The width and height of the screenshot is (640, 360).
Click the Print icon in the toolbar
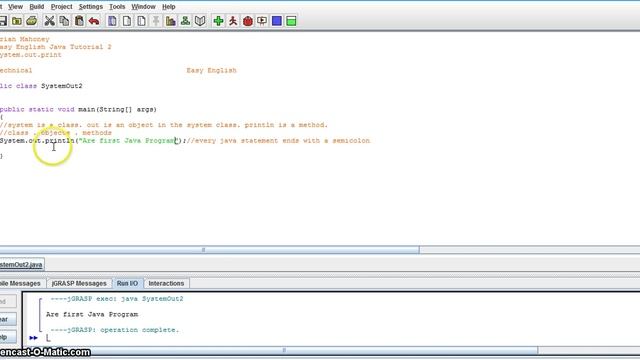coord(31,21)
